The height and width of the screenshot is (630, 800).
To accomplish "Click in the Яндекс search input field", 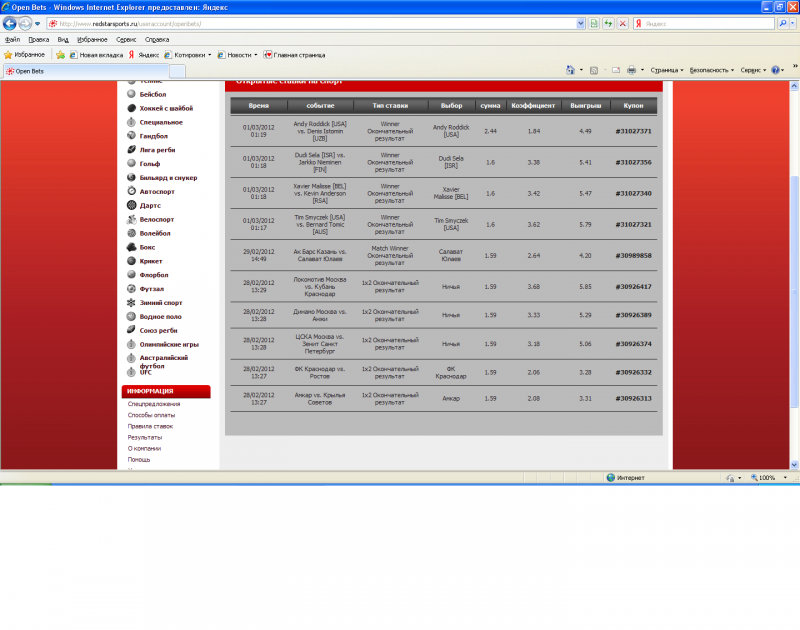I will tap(708, 23).
